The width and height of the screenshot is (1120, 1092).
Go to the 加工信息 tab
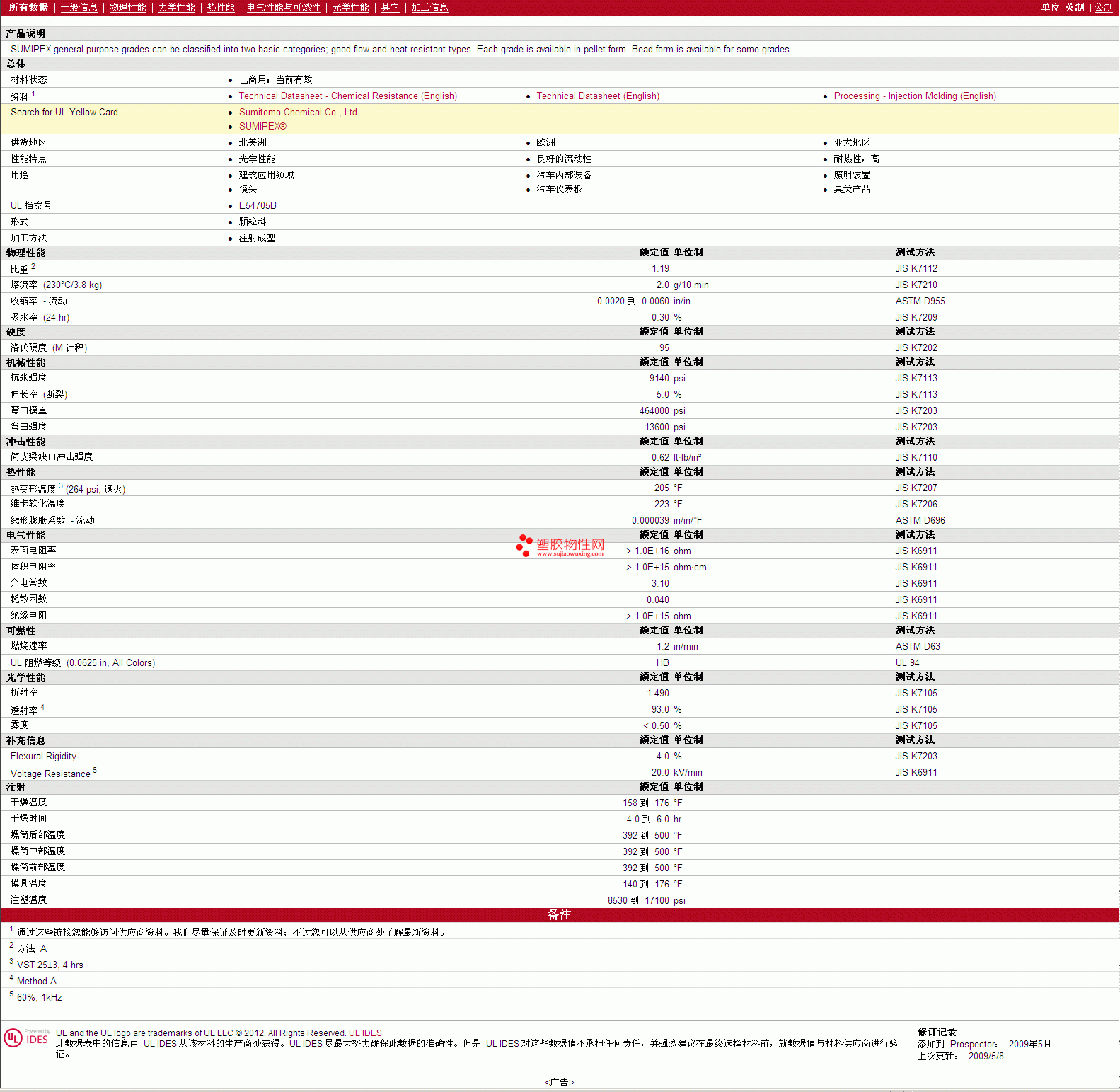(429, 8)
